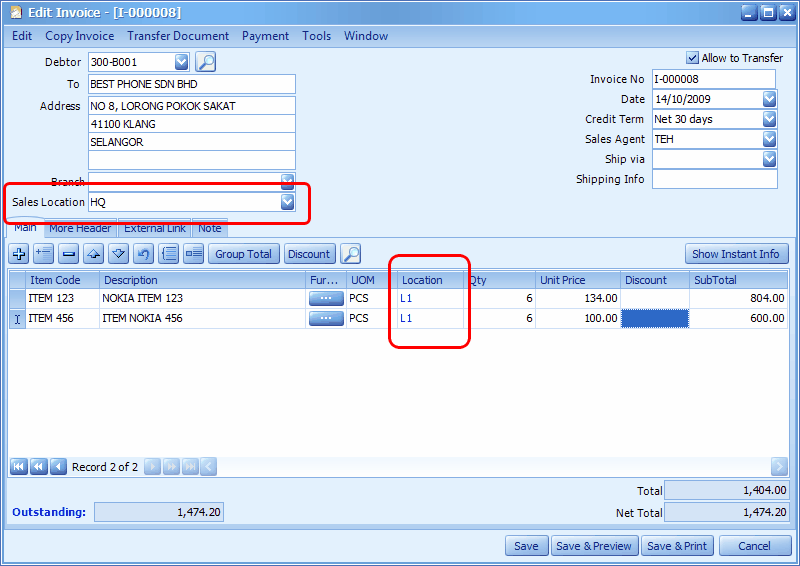Expand the Credit Term dropdown
This screenshot has width=800, height=566.
coord(769,119)
